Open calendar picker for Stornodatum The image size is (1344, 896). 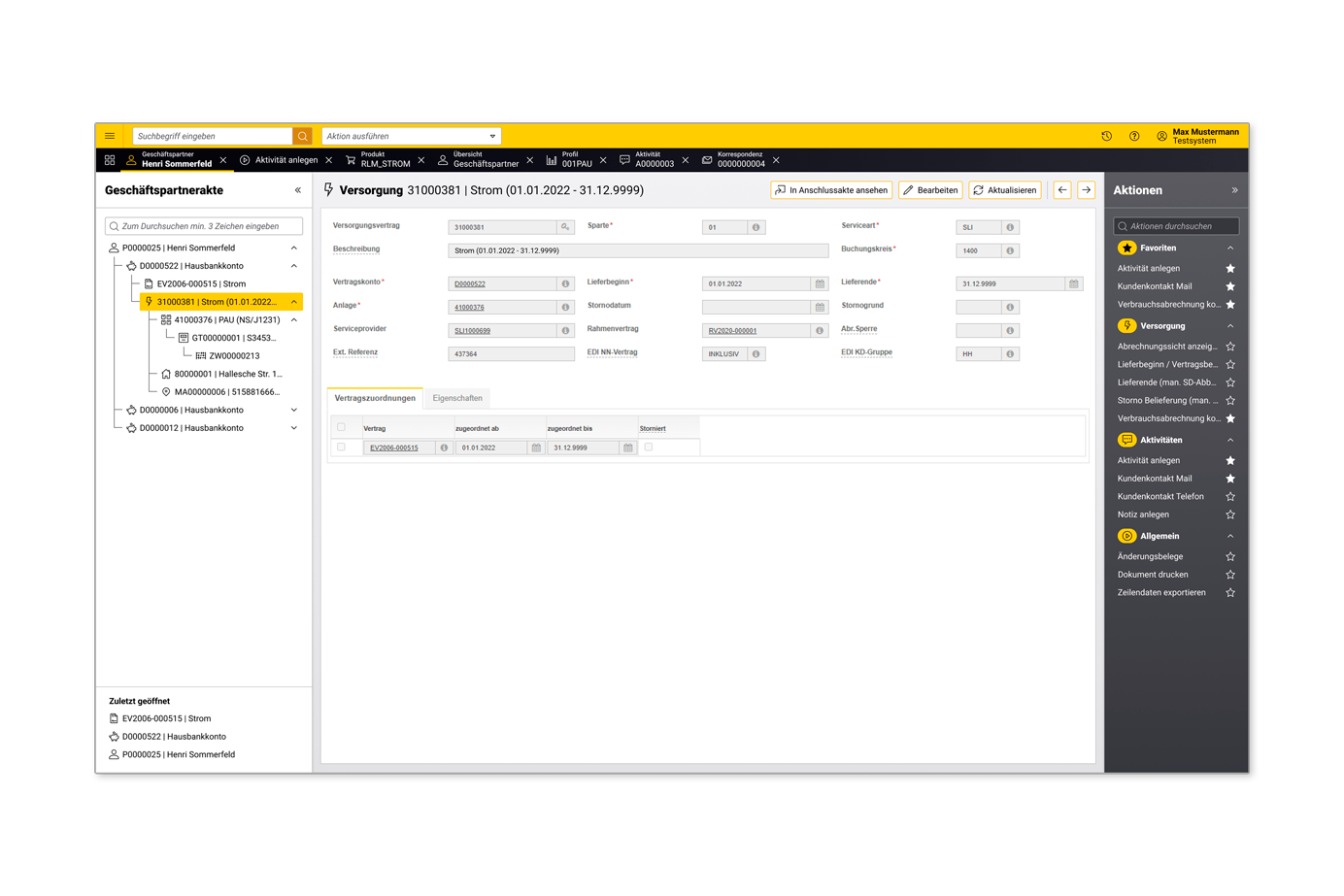[x=820, y=307]
